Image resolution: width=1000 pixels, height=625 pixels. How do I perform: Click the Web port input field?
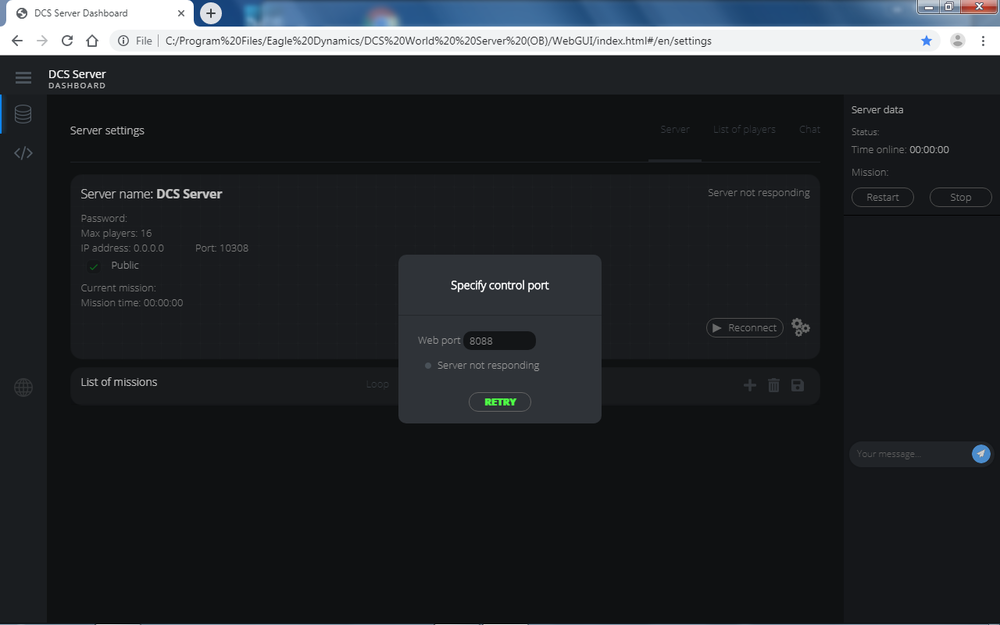[x=499, y=341]
